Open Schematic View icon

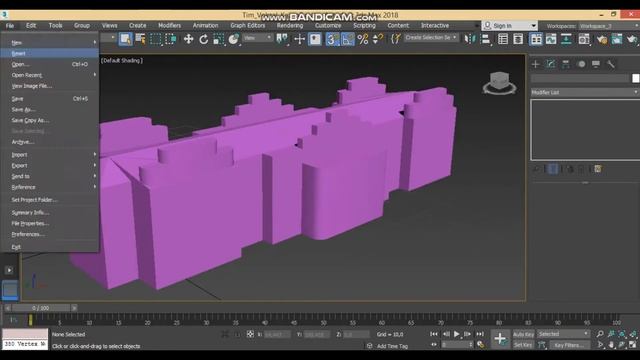[x=566, y=39]
